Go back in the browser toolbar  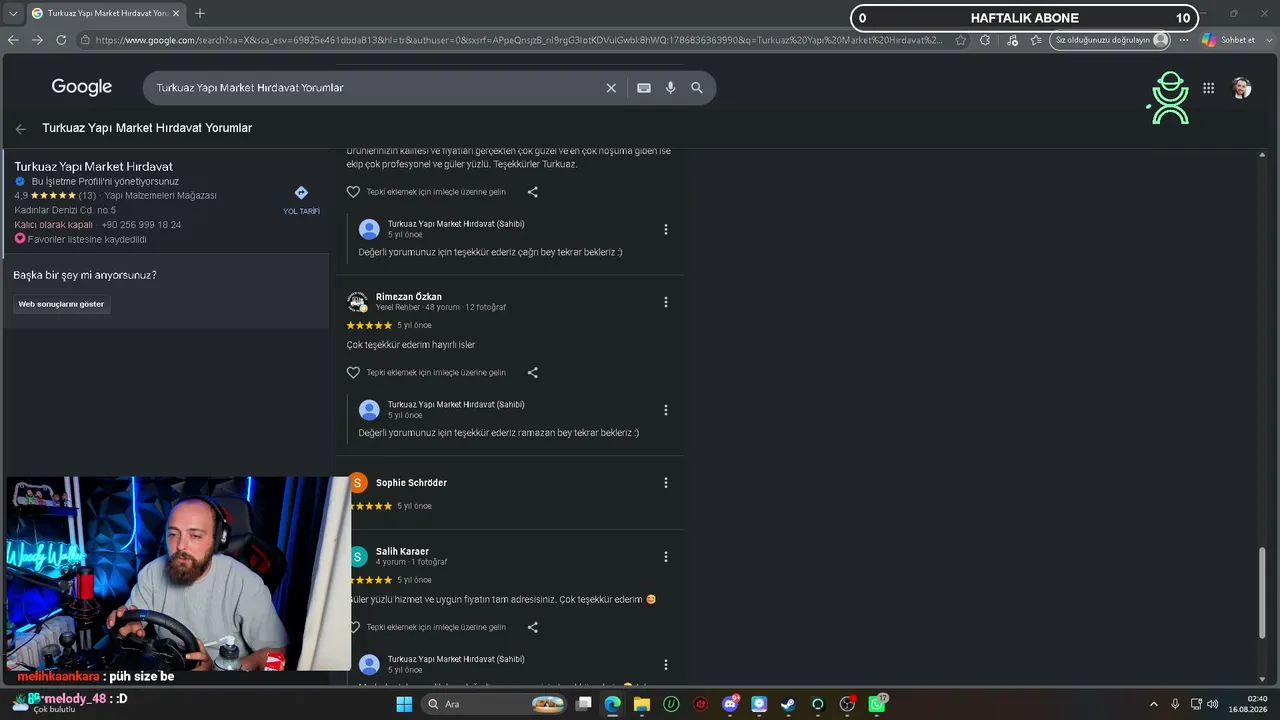pyautogui.click(x=13, y=40)
